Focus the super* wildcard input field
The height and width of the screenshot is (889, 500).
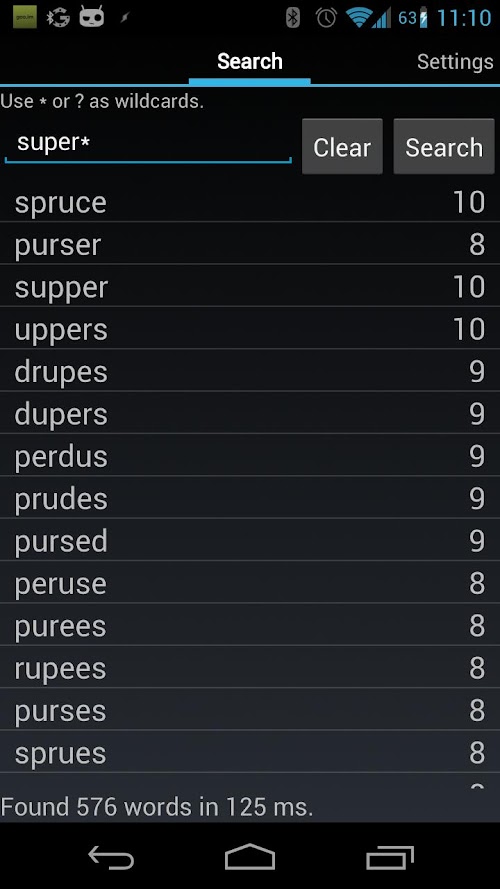[148, 143]
